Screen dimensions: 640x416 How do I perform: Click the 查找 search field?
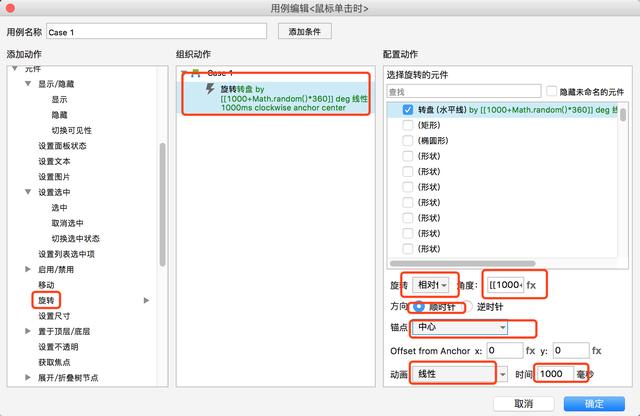pyautogui.click(x=464, y=91)
